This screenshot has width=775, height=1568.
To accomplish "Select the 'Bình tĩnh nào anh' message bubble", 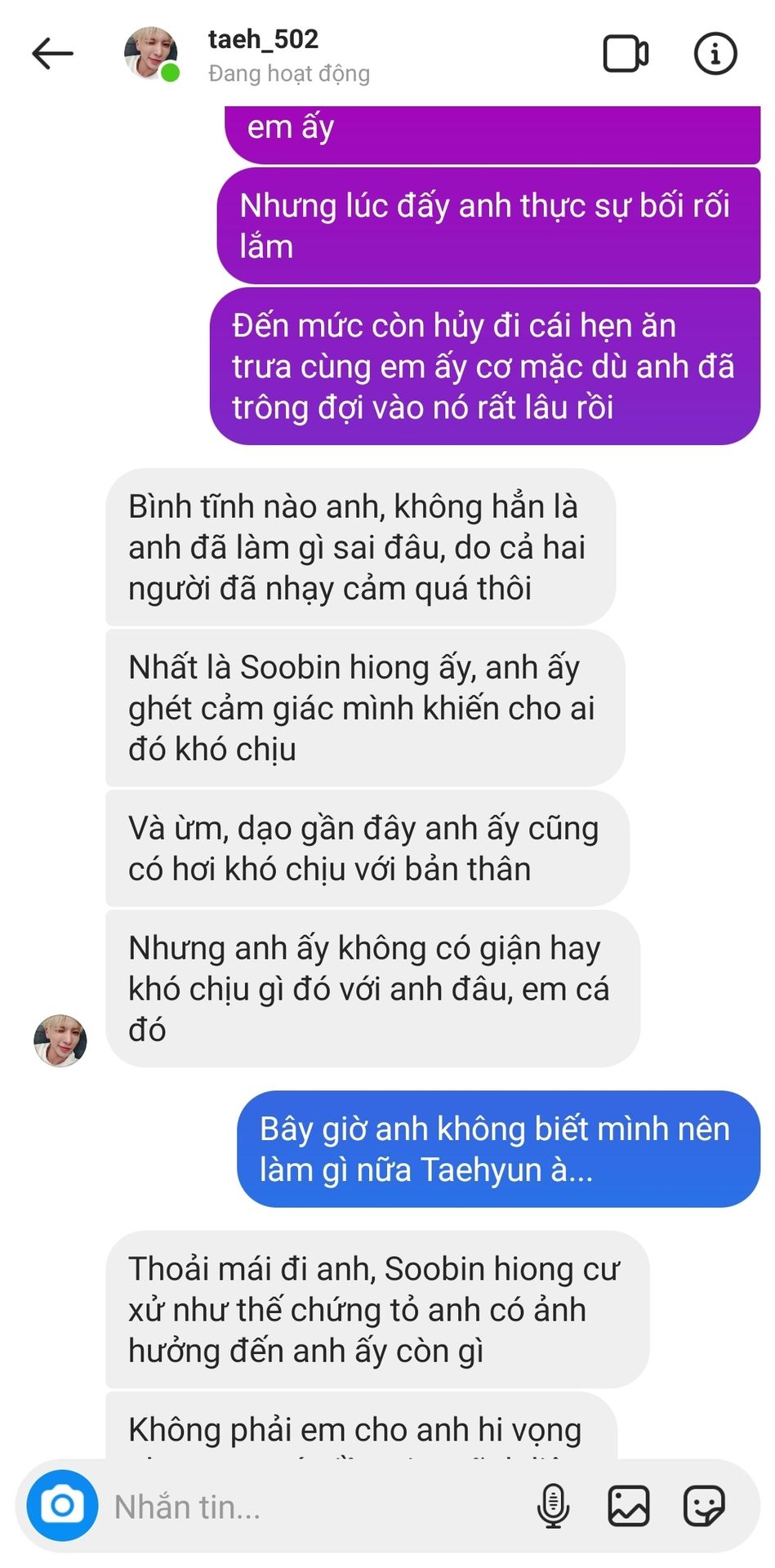I will click(360, 547).
